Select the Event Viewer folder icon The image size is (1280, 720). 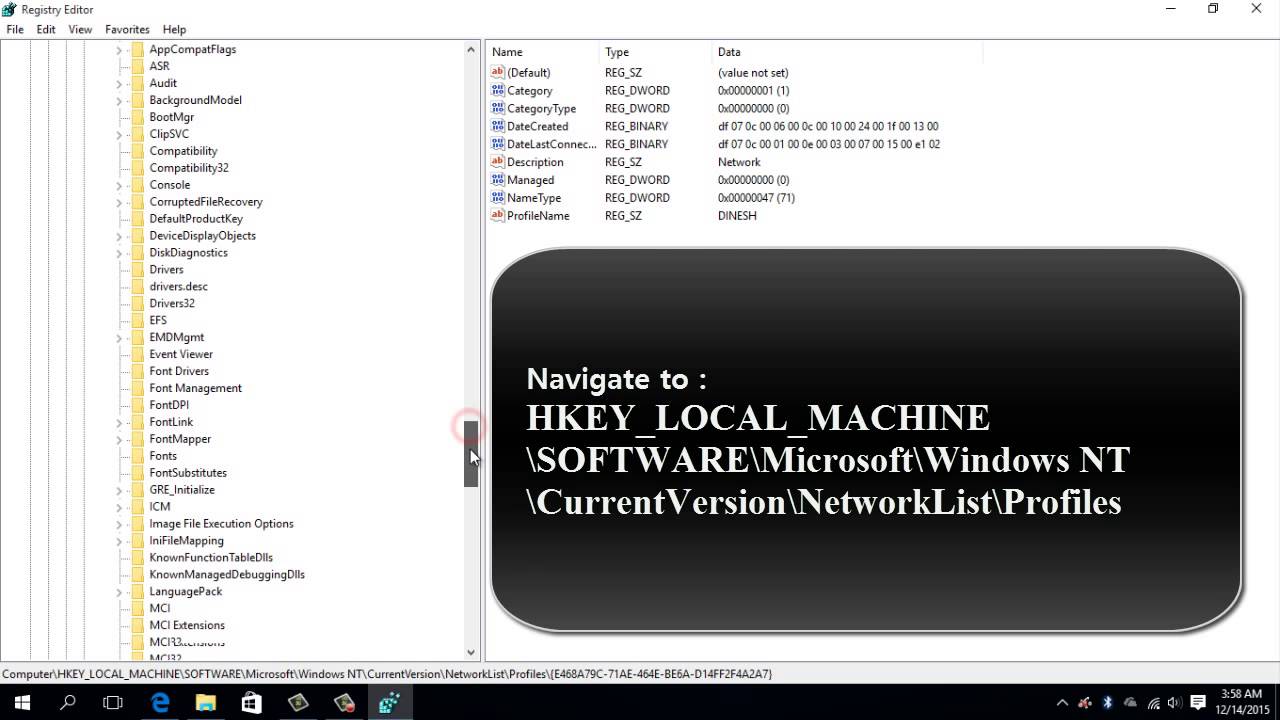pos(137,355)
